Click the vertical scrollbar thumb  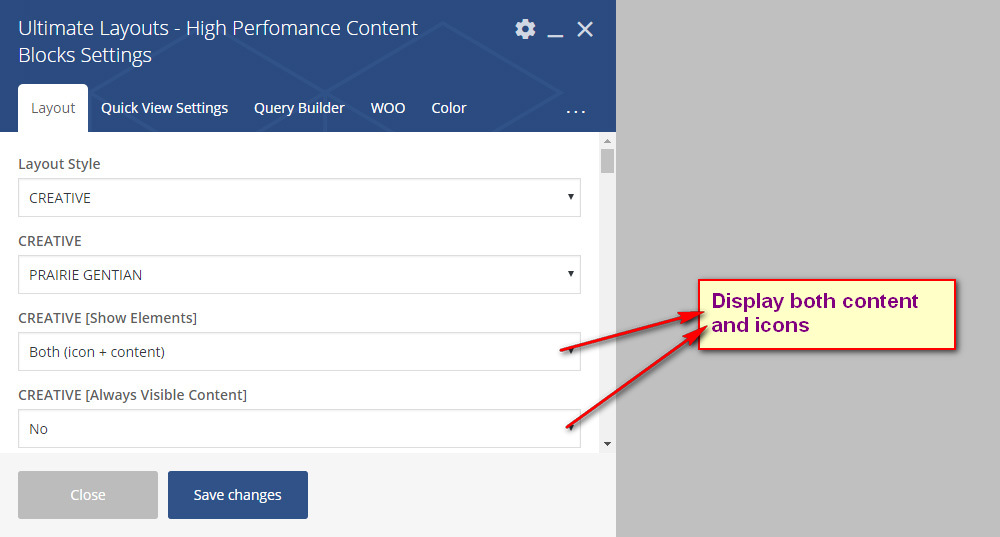(x=607, y=162)
